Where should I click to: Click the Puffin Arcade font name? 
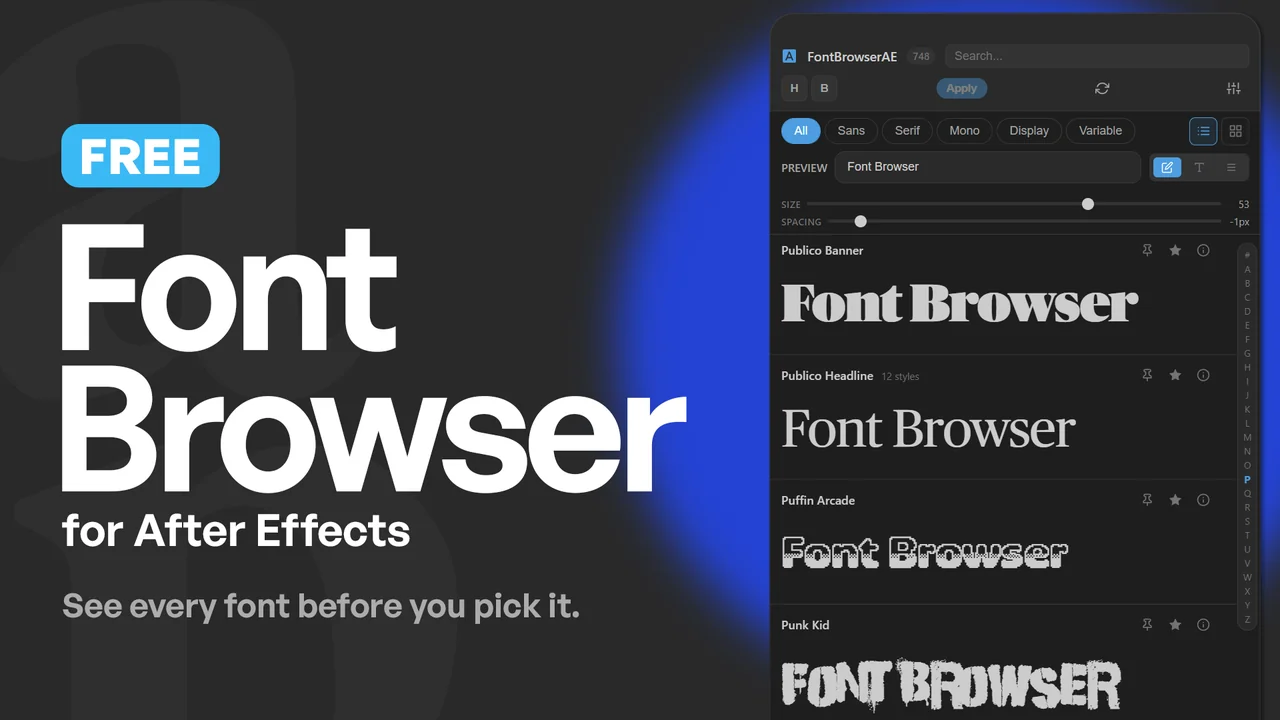pos(818,500)
